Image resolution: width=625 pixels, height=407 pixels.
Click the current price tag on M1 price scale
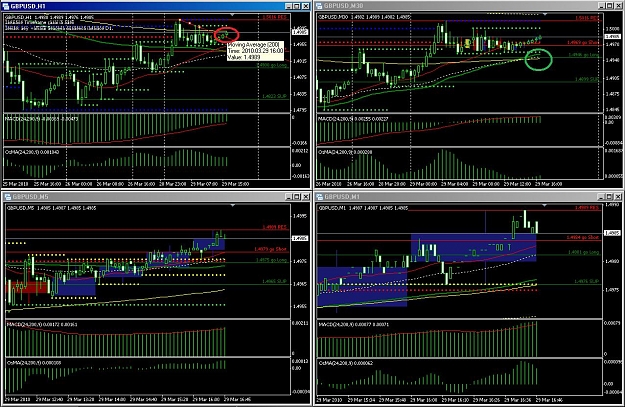click(612, 233)
